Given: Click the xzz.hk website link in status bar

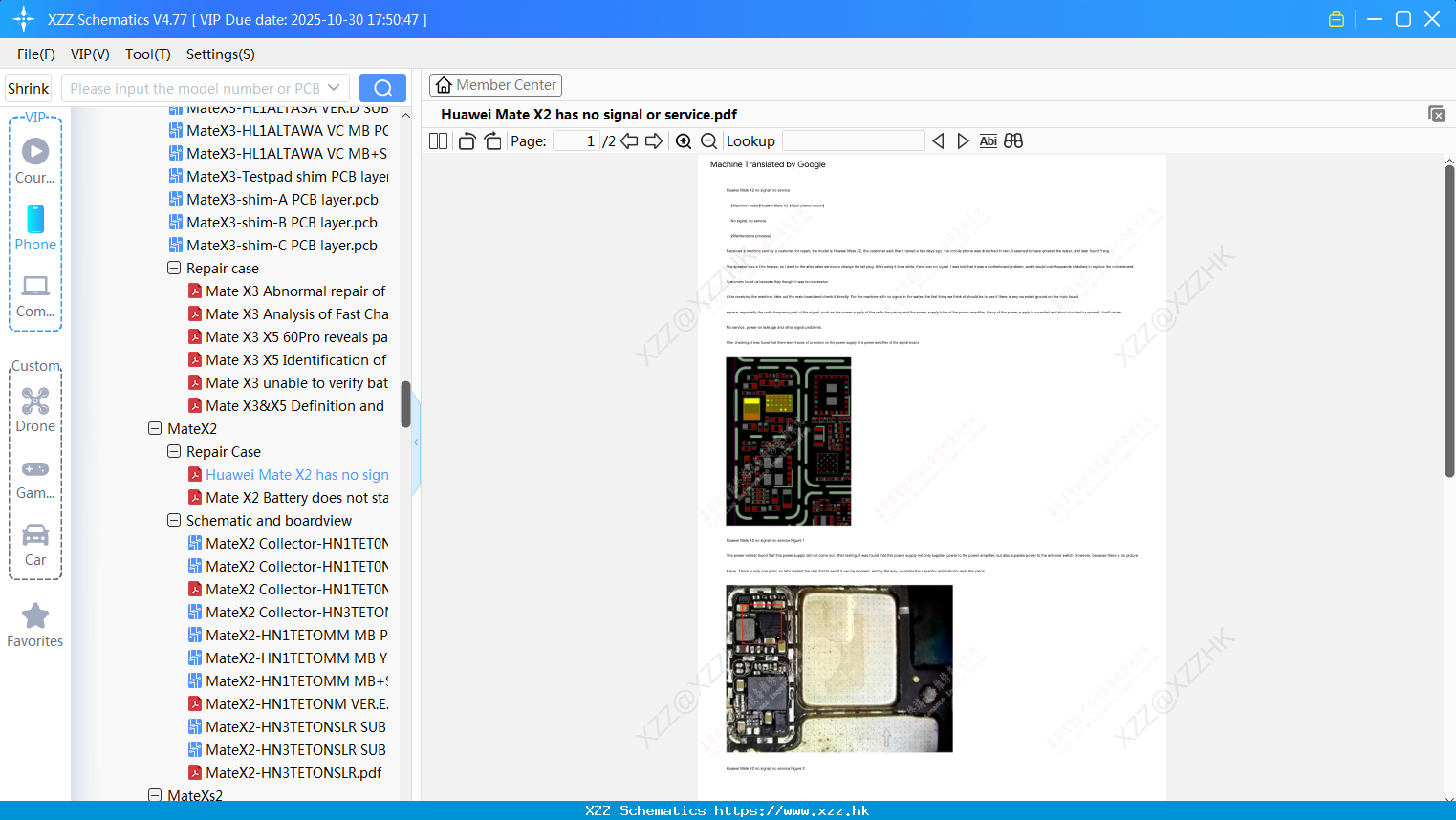Looking at the screenshot, I should pyautogui.click(x=792, y=810).
